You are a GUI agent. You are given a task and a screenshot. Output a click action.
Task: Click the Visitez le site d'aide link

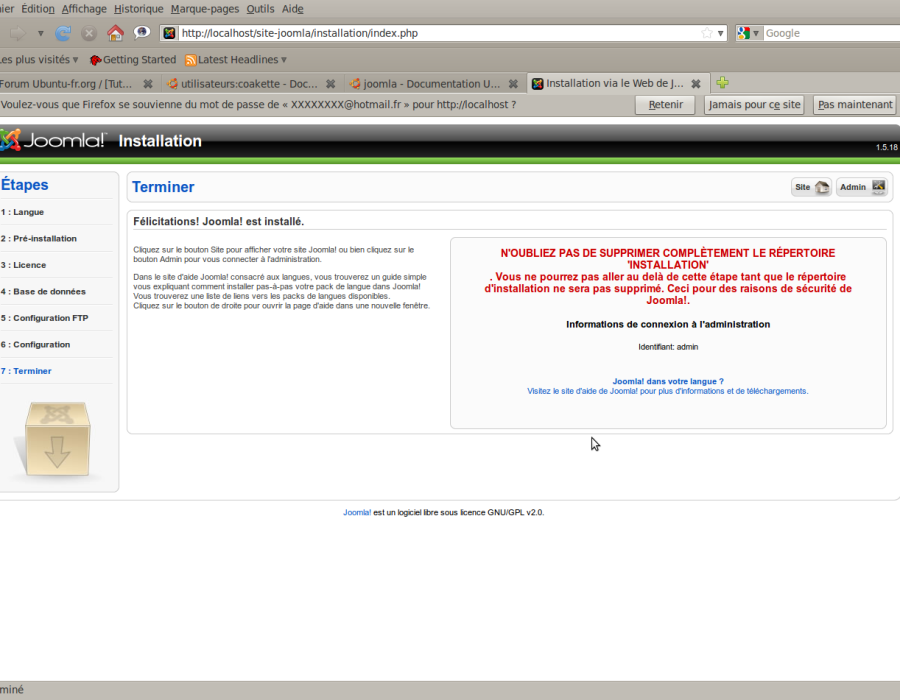pos(668,391)
